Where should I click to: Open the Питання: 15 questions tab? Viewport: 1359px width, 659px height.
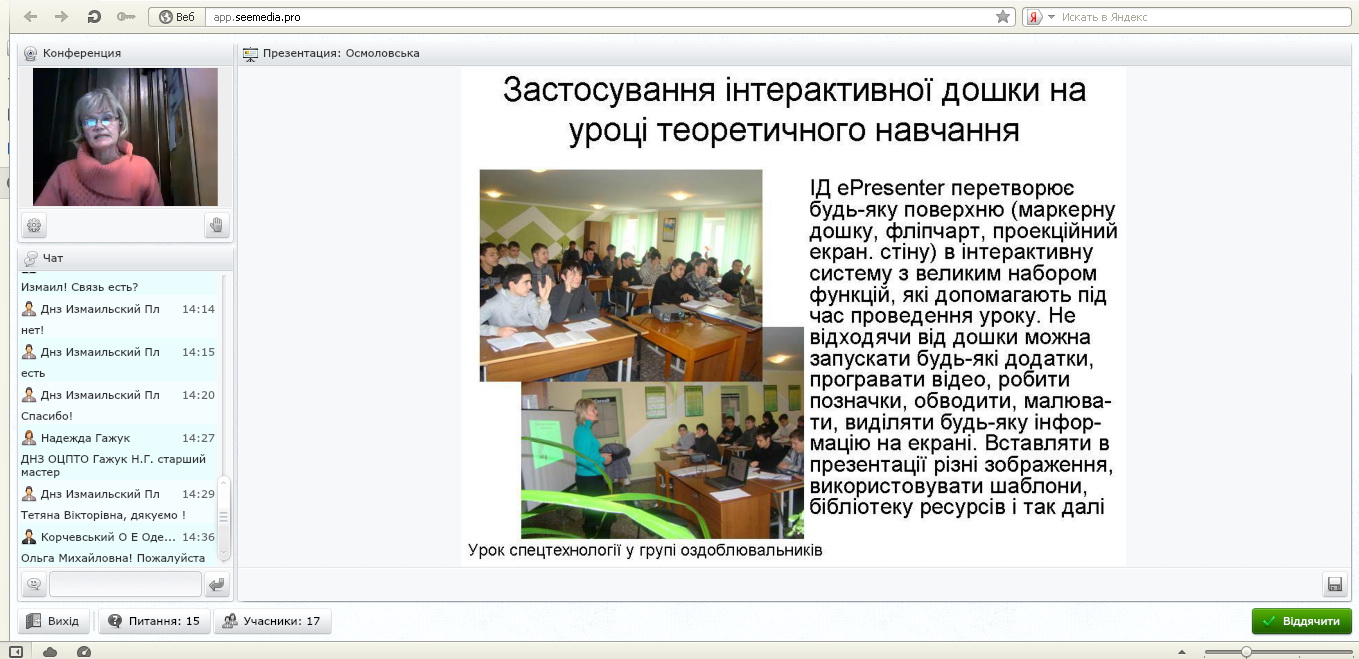(x=154, y=621)
